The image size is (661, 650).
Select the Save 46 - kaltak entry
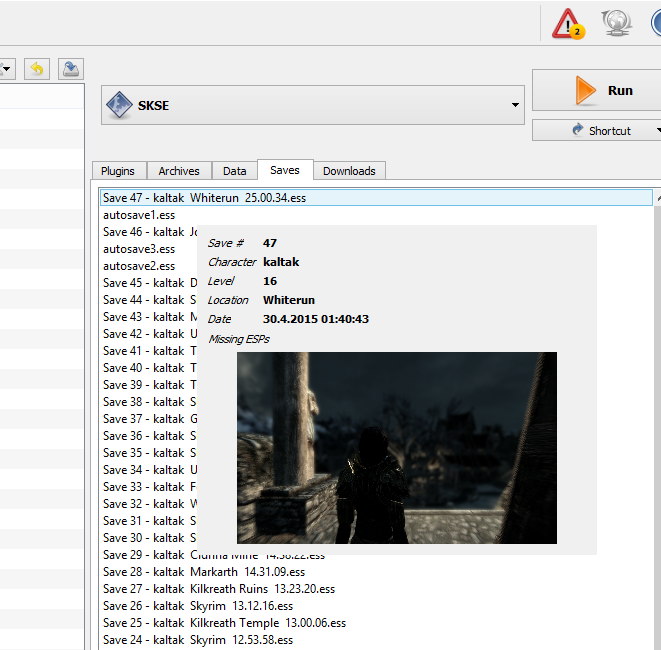point(149,232)
